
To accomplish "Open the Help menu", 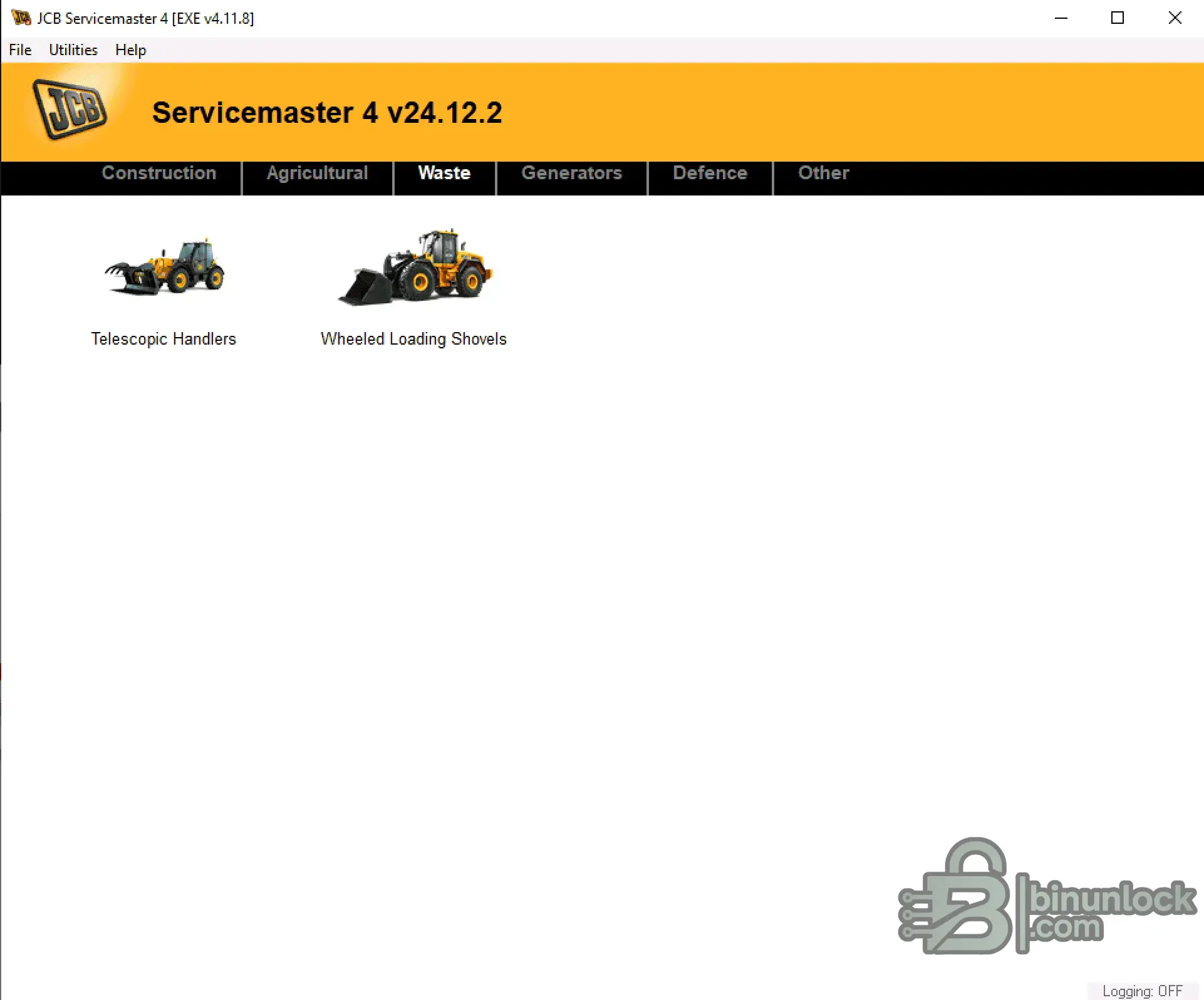I will click(x=131, y=50).
